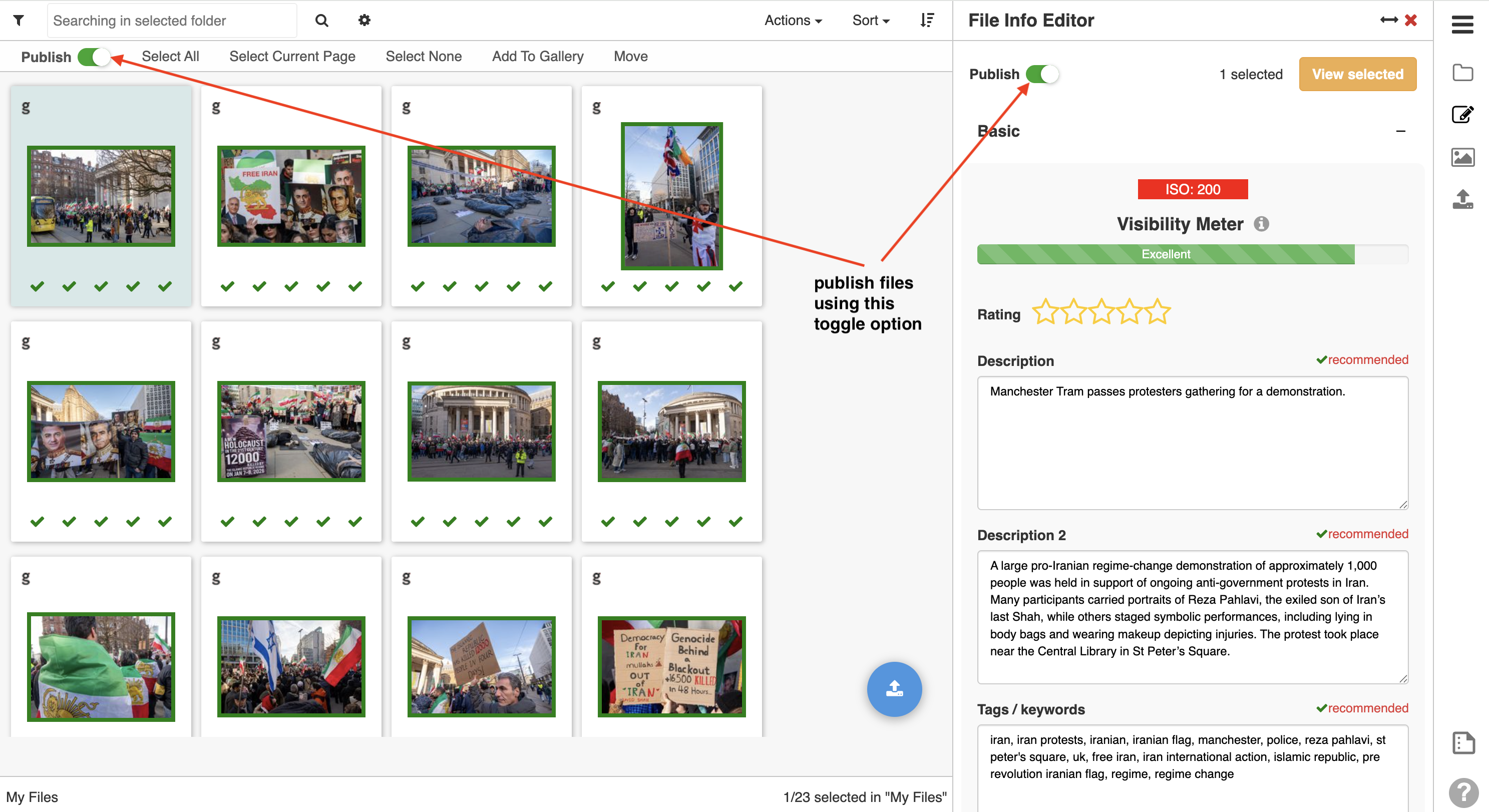Click '1/23 selected in "My Files"' status text

(x=864, y=796)
